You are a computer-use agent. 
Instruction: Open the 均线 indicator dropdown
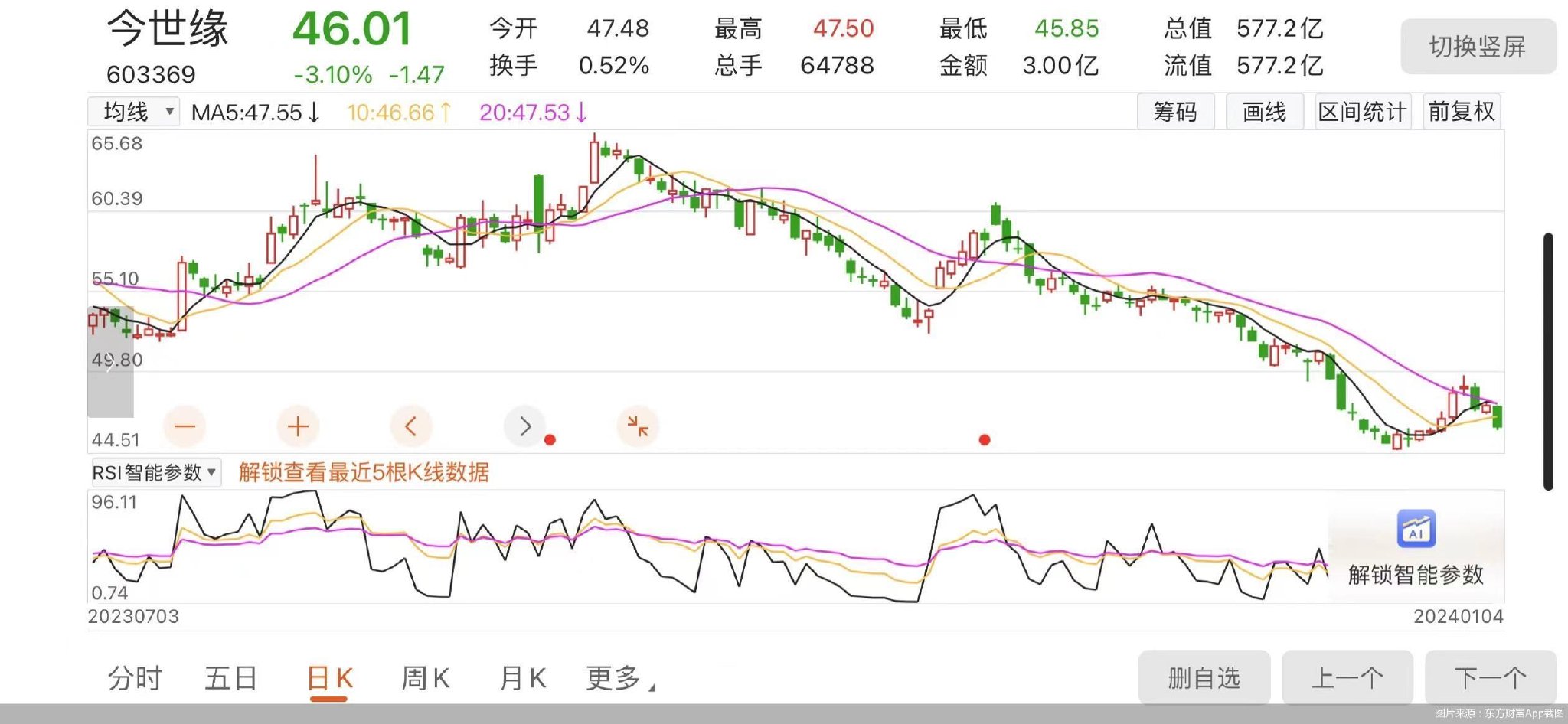(x=134, y=112)
